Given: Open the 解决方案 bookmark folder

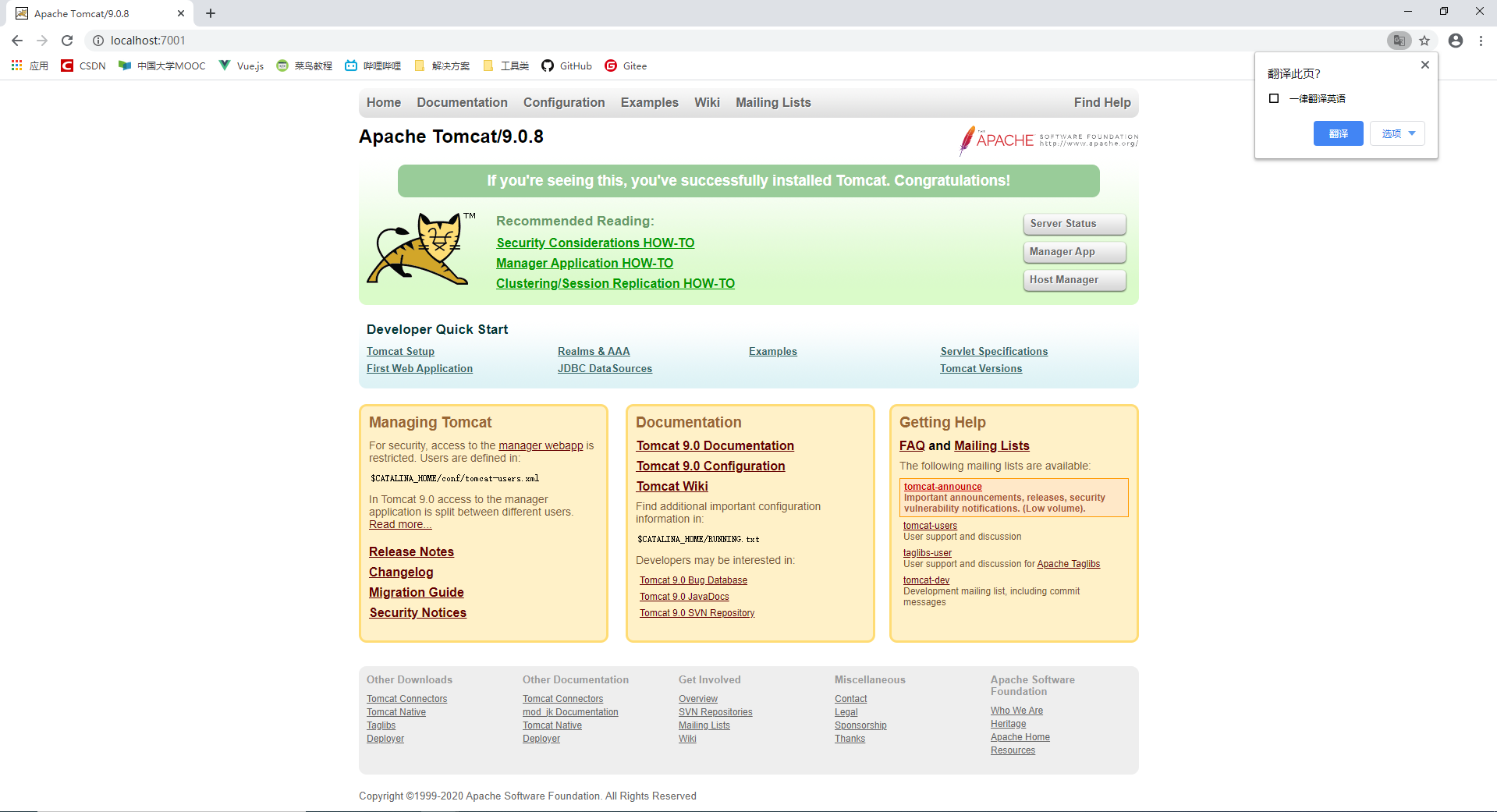Looking at the screenshot, I should point(442,66).
